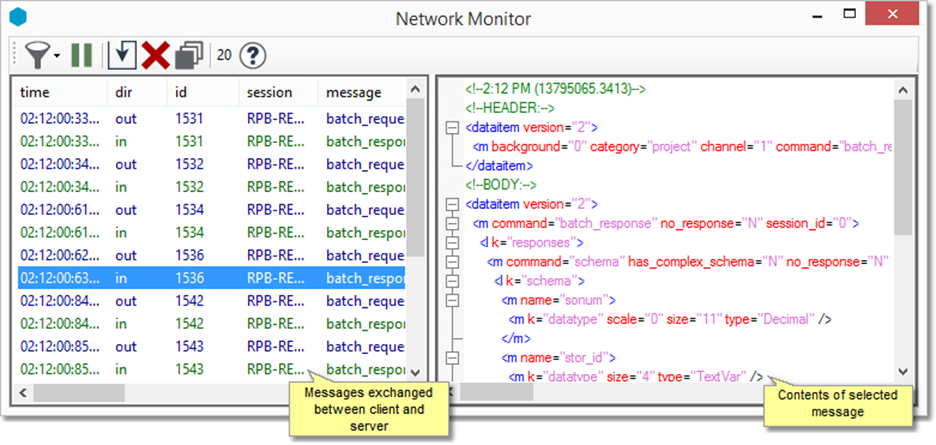The width and height of the screenshot is (936, 445).
Task: Collapse the header dataitem node
Action: [453, 127]
